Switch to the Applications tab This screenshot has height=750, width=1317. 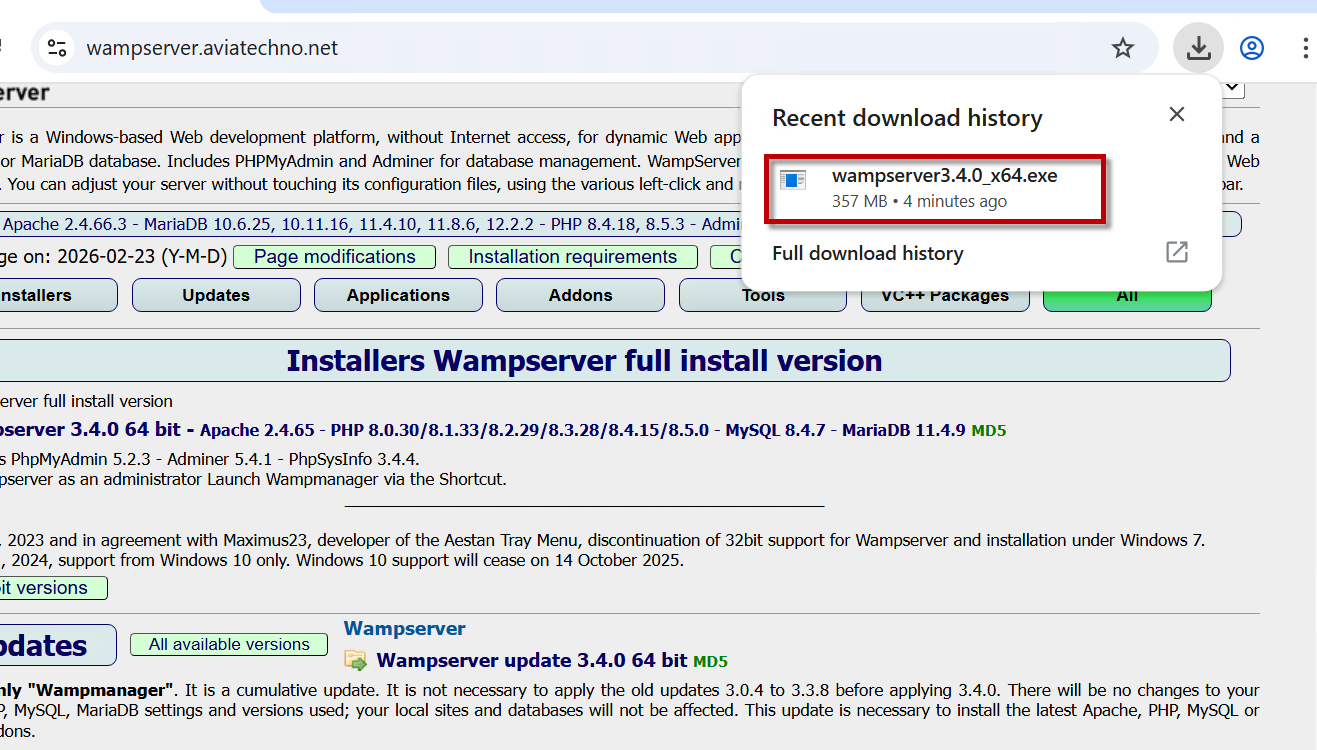398,295
